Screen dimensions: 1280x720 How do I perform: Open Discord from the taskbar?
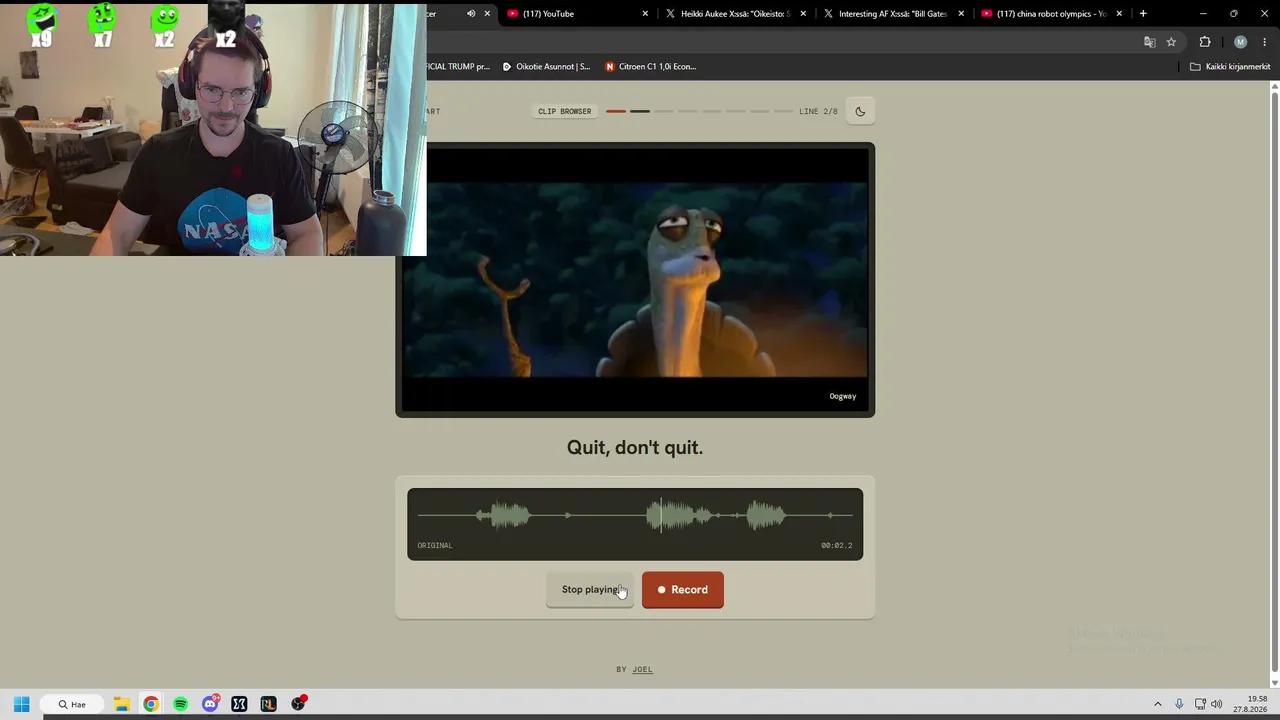pyautogui.click(x=210, y=704)
